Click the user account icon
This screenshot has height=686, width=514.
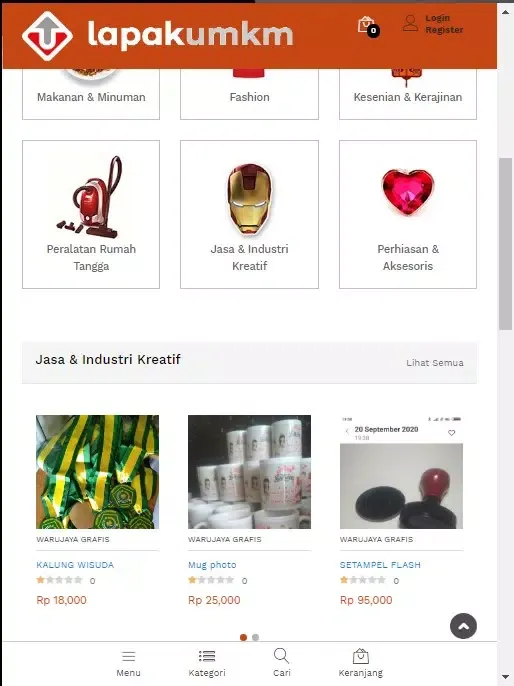(x=410, y=24)
